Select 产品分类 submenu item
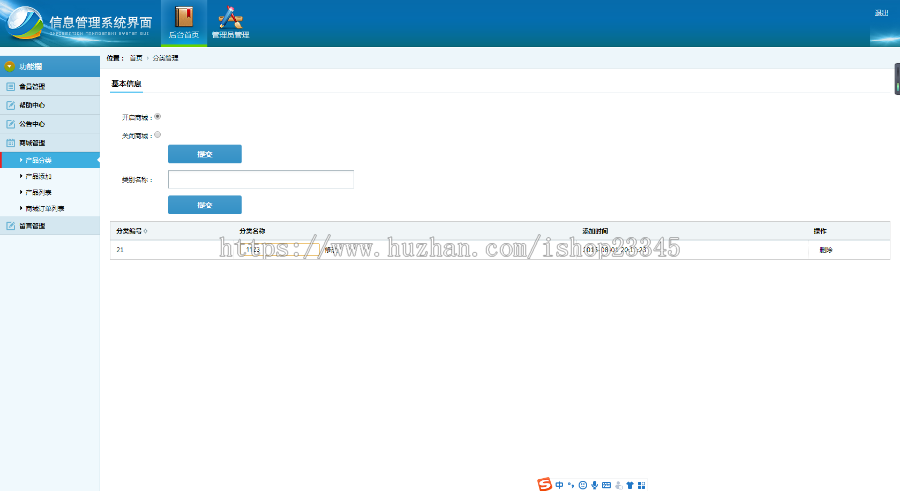This screenshot has width=900, height=491. 38,160
